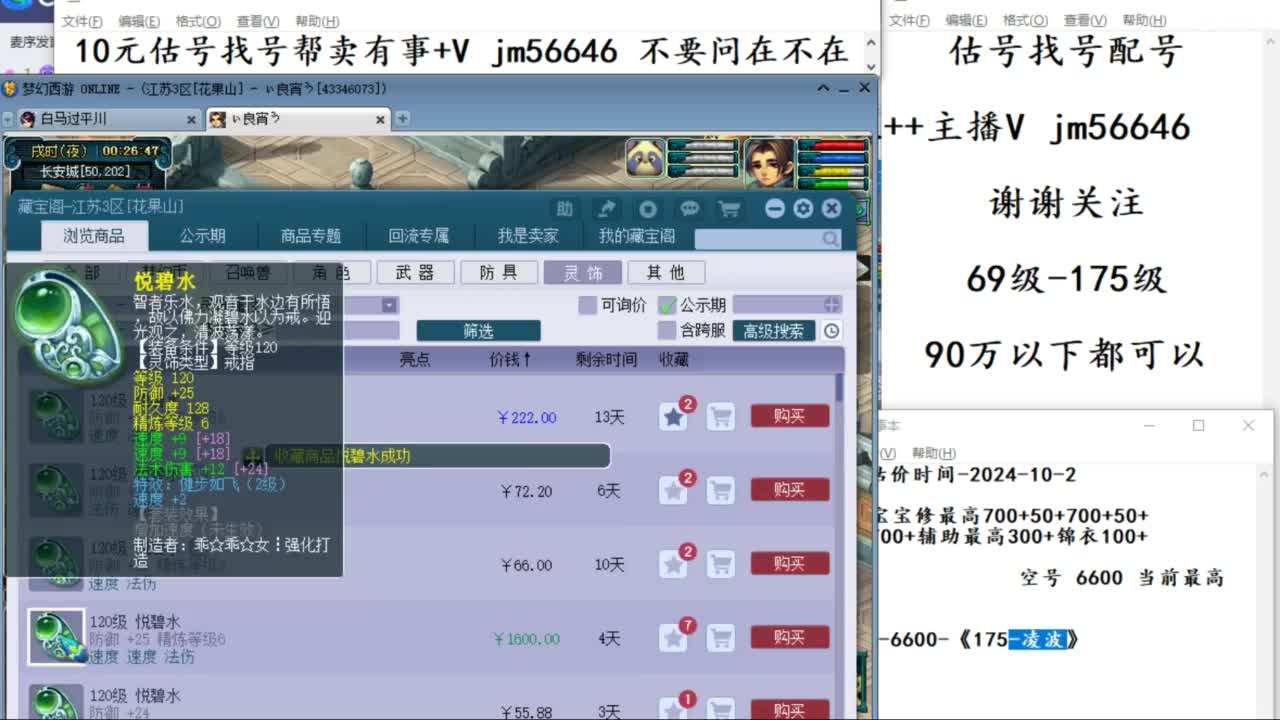Viewport: 1280px width, 720px height.
Task: Click the share arrow icon in 藏宝阁 header
Action: click(607, 209)
